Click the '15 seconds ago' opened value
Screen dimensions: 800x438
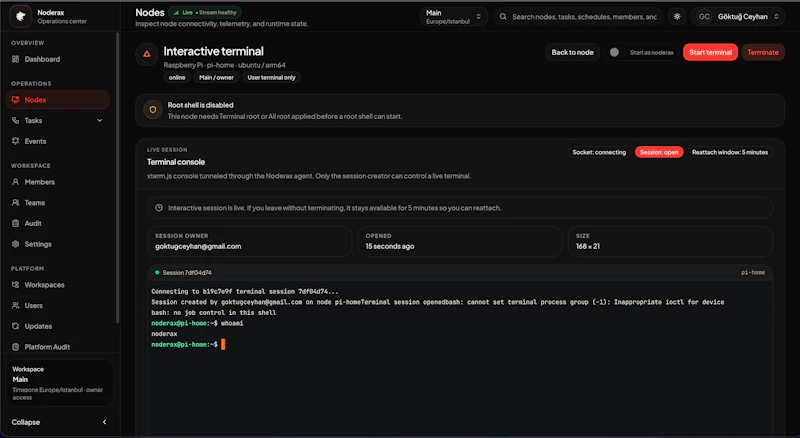(390, 246)
